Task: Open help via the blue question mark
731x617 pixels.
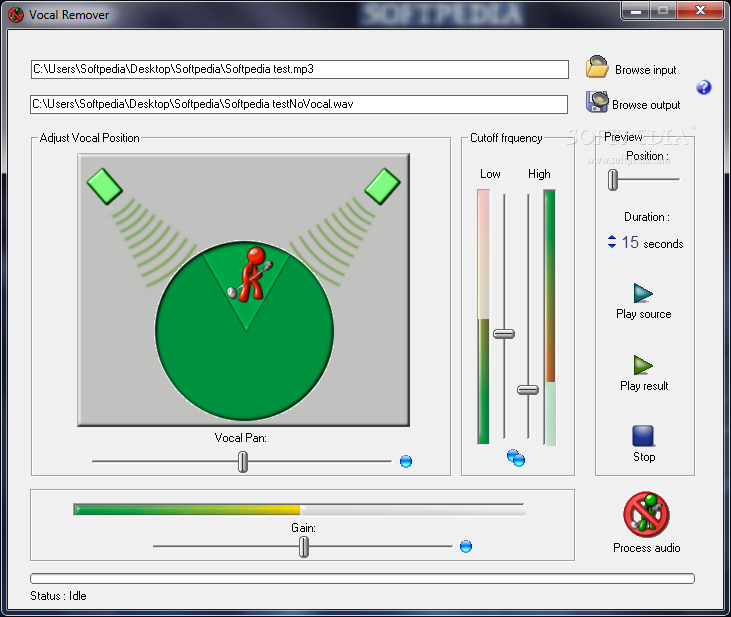Action: (x=703, y=87)
